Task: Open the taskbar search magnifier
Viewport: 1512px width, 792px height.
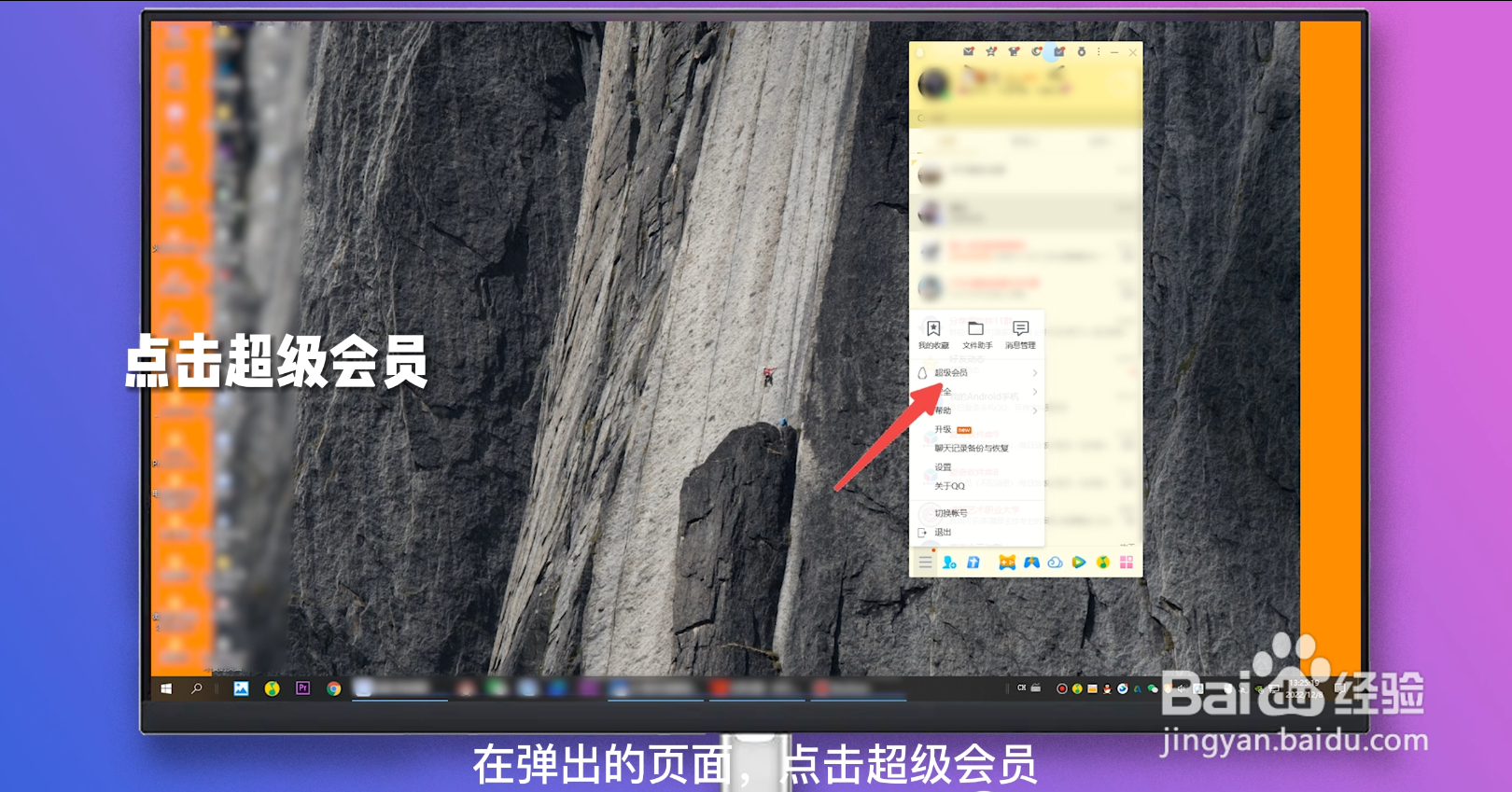Action: (196, 688)
